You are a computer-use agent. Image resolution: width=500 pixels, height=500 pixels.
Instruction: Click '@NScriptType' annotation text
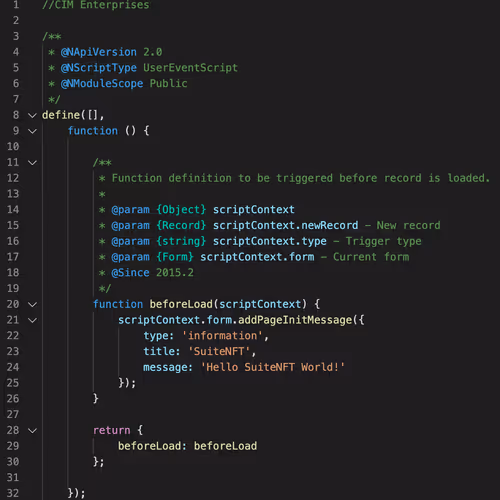pyautogui.click(x=99, y=68)
